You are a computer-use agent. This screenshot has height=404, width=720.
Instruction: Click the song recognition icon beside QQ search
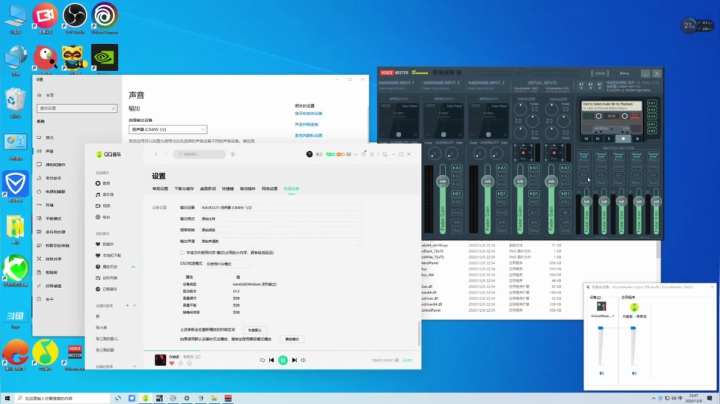232,154
